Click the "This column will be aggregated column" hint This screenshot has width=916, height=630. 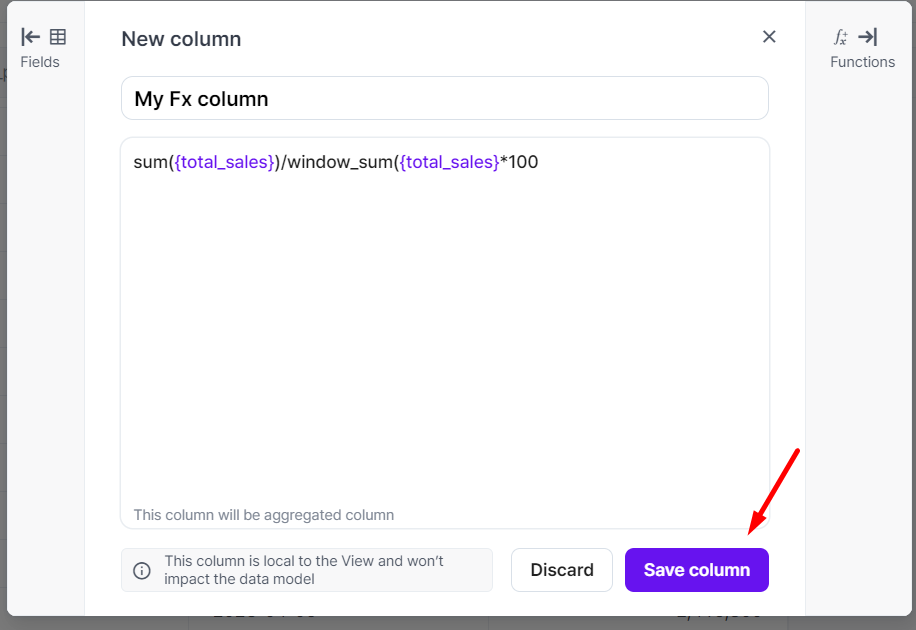tap(263, 515)
